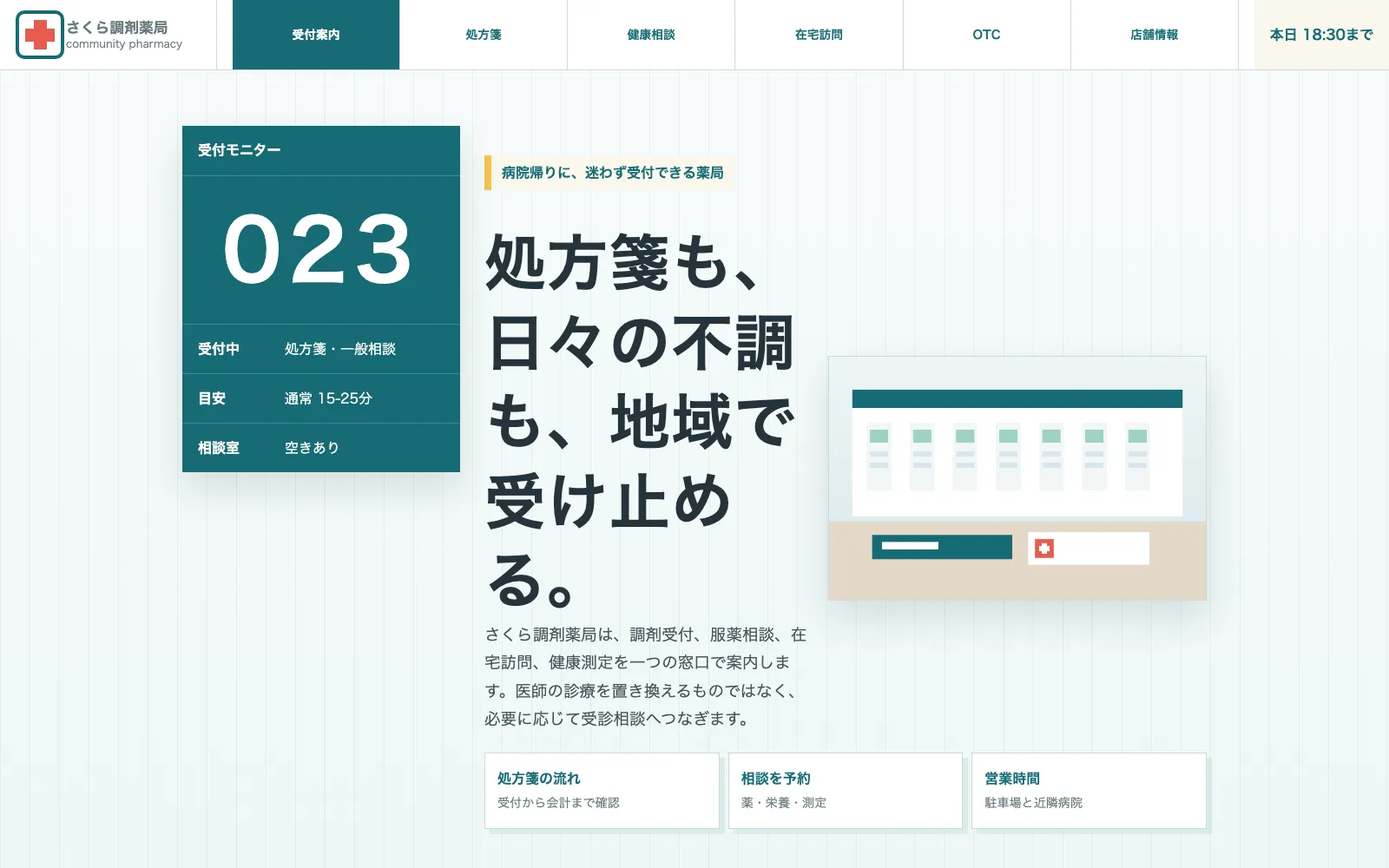Click the 受付から会計まで確認 description text
The height and width of the screenshot is (868, 1389).
tap(558, 803)
